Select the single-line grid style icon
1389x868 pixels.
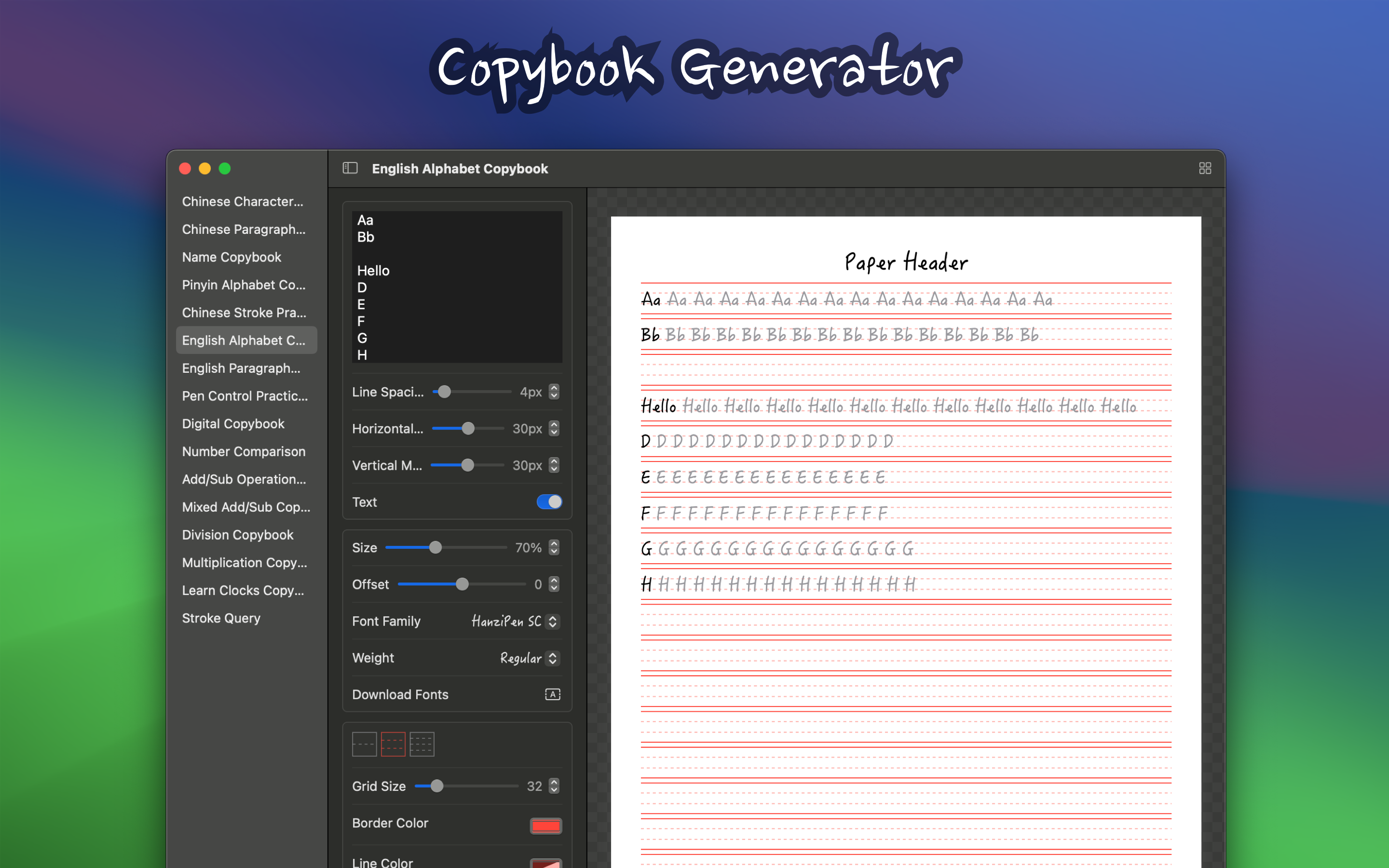pyautogui.click(x=364, y=744)
